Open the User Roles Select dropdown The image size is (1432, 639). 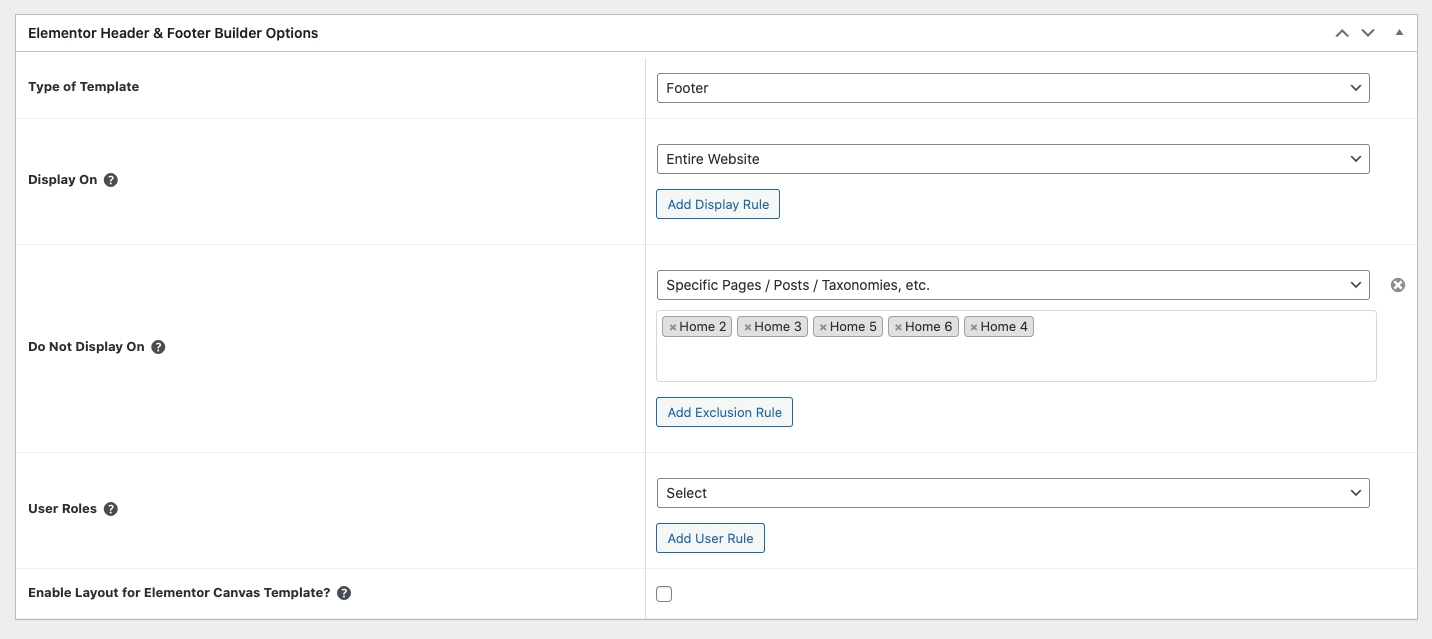1012,493
